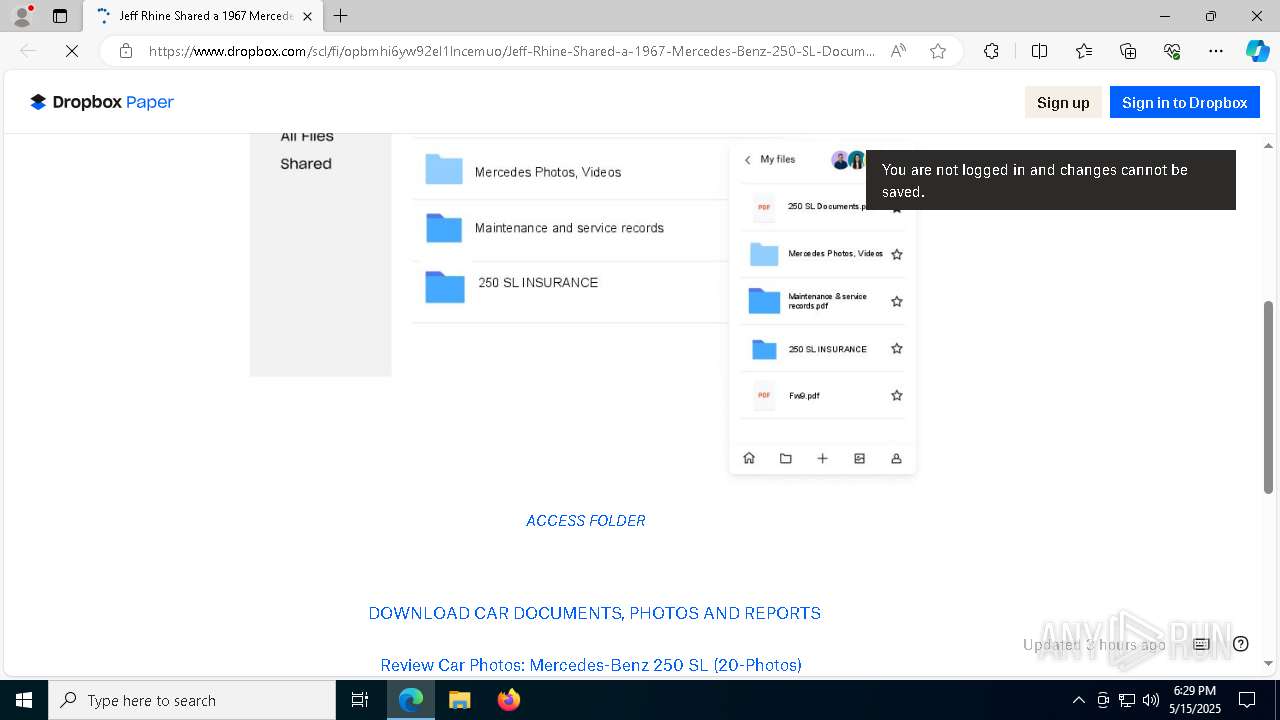The height and width of the screenshot is (720, 1280).
Task: Click the scroll down arrow of page
Action: [1269, 663]
